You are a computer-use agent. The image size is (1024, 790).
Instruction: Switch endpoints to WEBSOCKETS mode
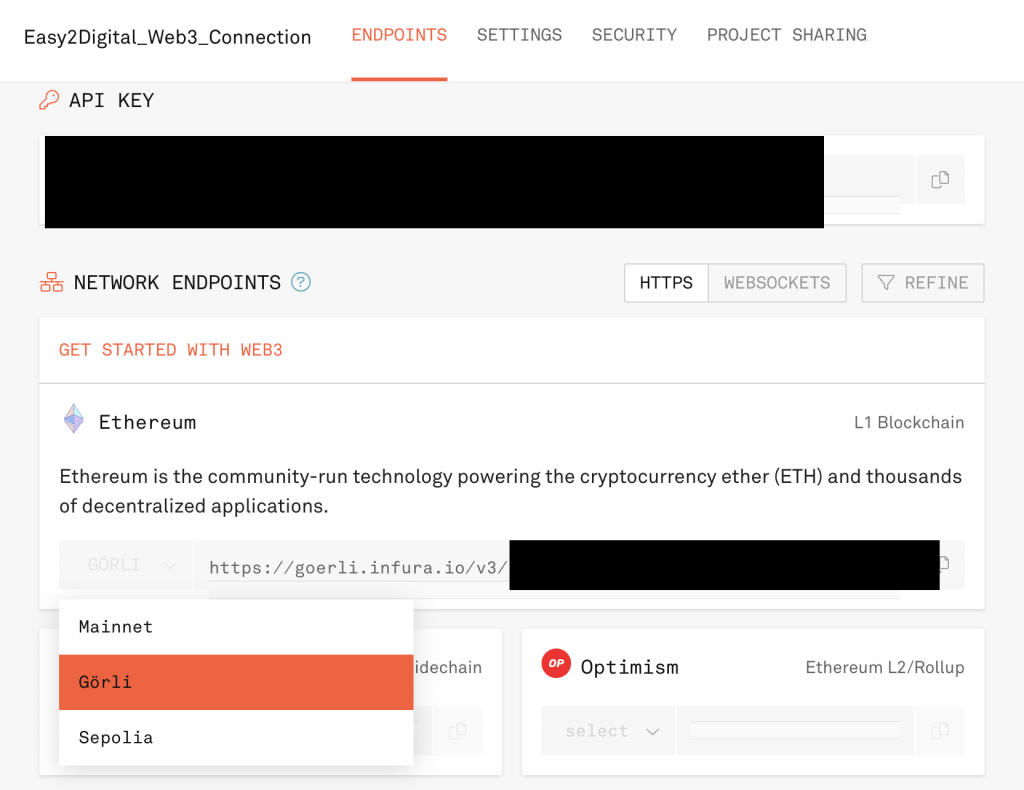click(x=777, y=283)
